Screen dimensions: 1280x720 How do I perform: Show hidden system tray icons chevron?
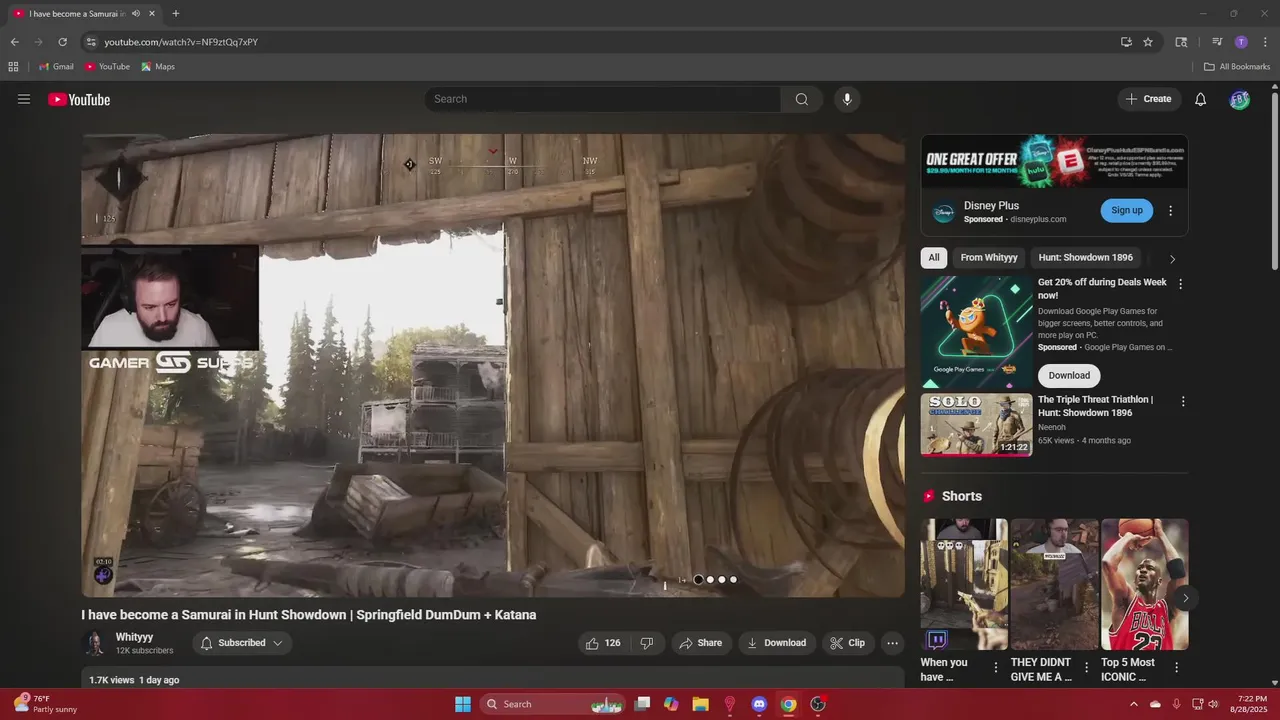[x=1133, y=704]
